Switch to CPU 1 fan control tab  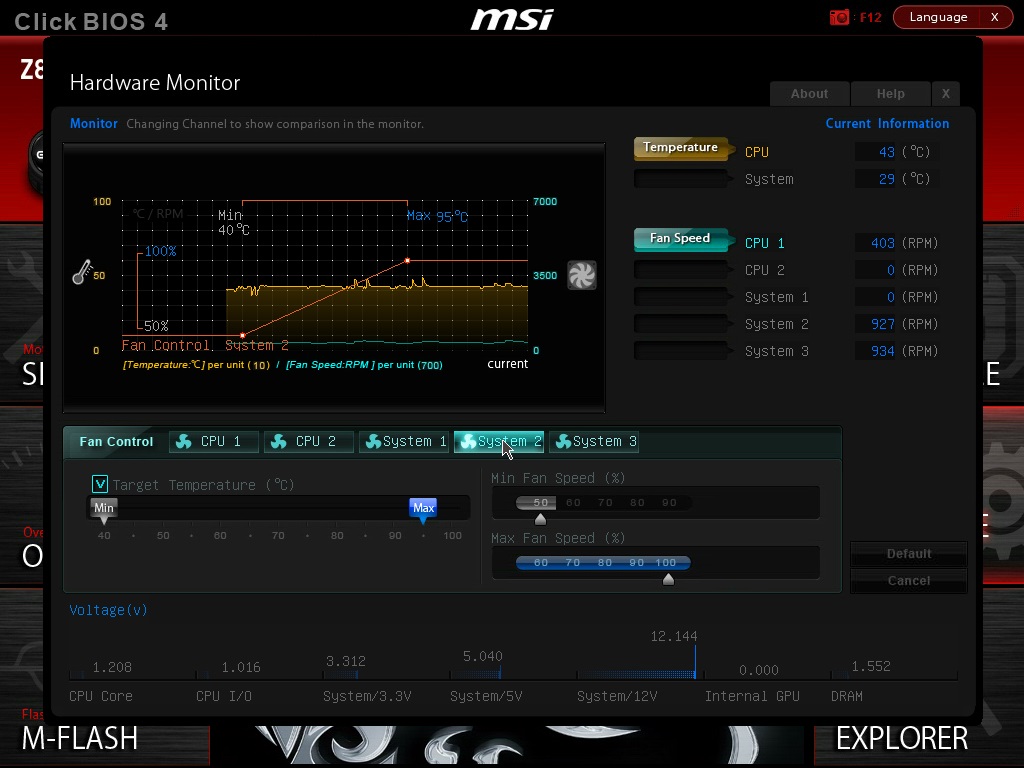point(214,441)
